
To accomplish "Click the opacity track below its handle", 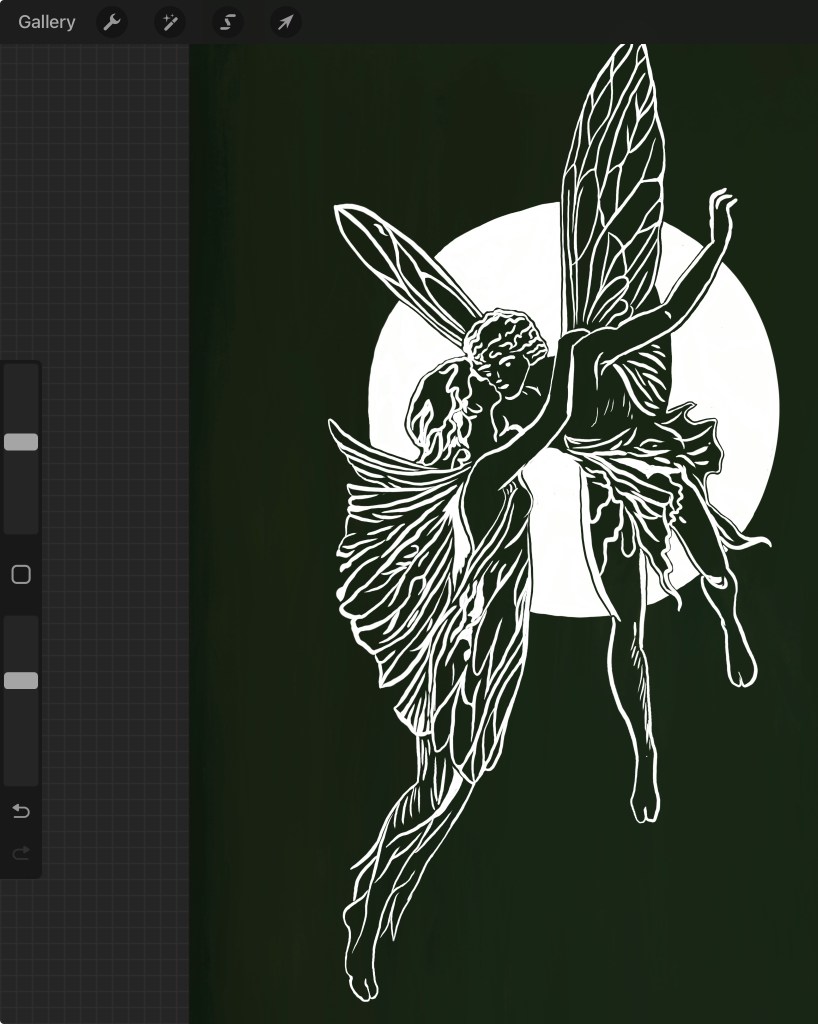I will click(21, 740).
